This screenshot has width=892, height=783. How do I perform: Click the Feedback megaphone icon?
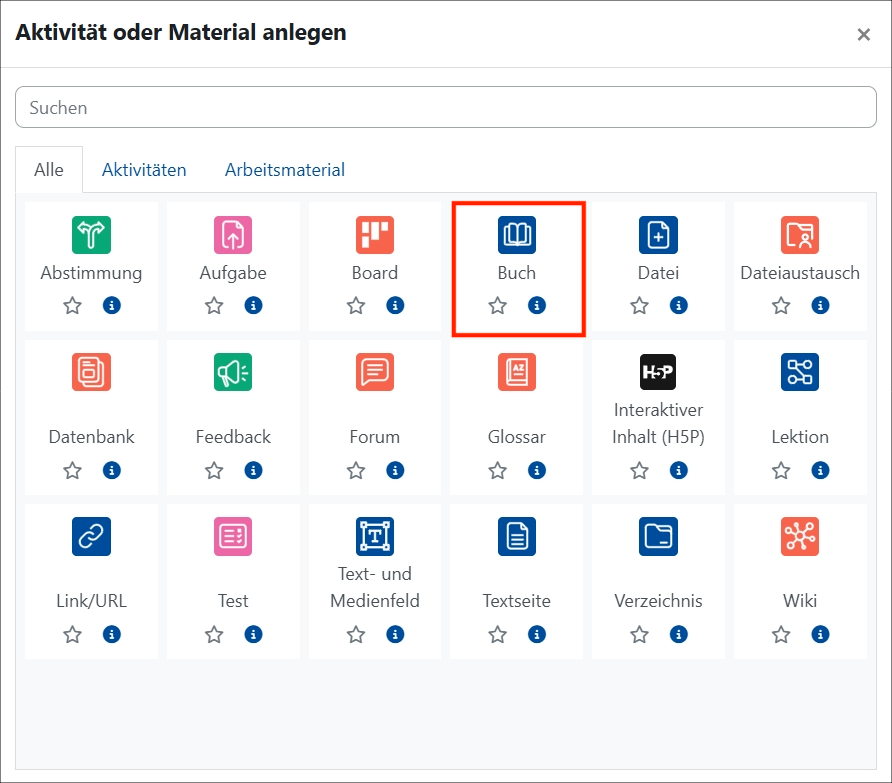pyautogui.click(x=233, y=371)
